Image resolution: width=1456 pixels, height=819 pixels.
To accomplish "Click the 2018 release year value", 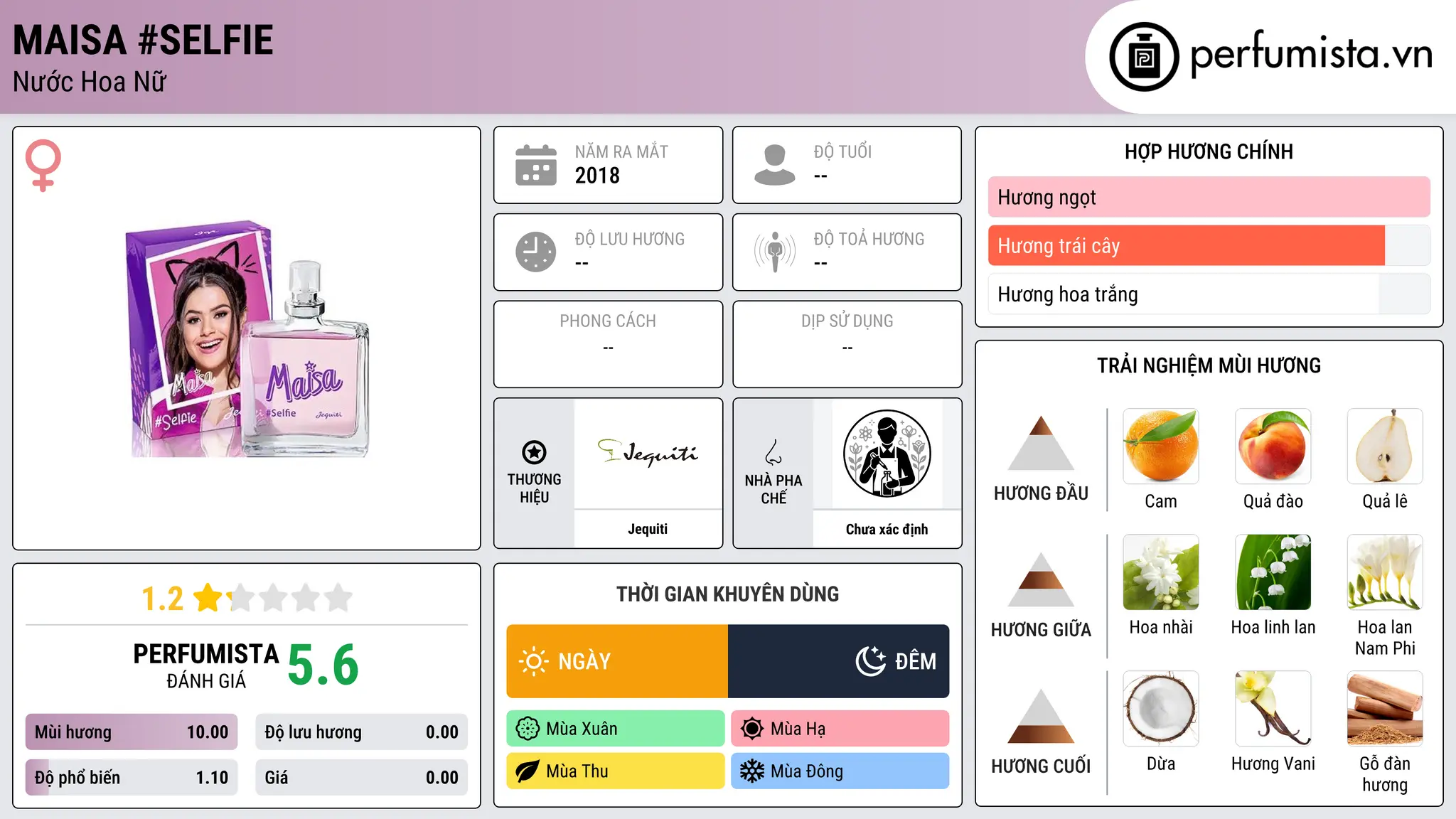I will tap(597, 176).
